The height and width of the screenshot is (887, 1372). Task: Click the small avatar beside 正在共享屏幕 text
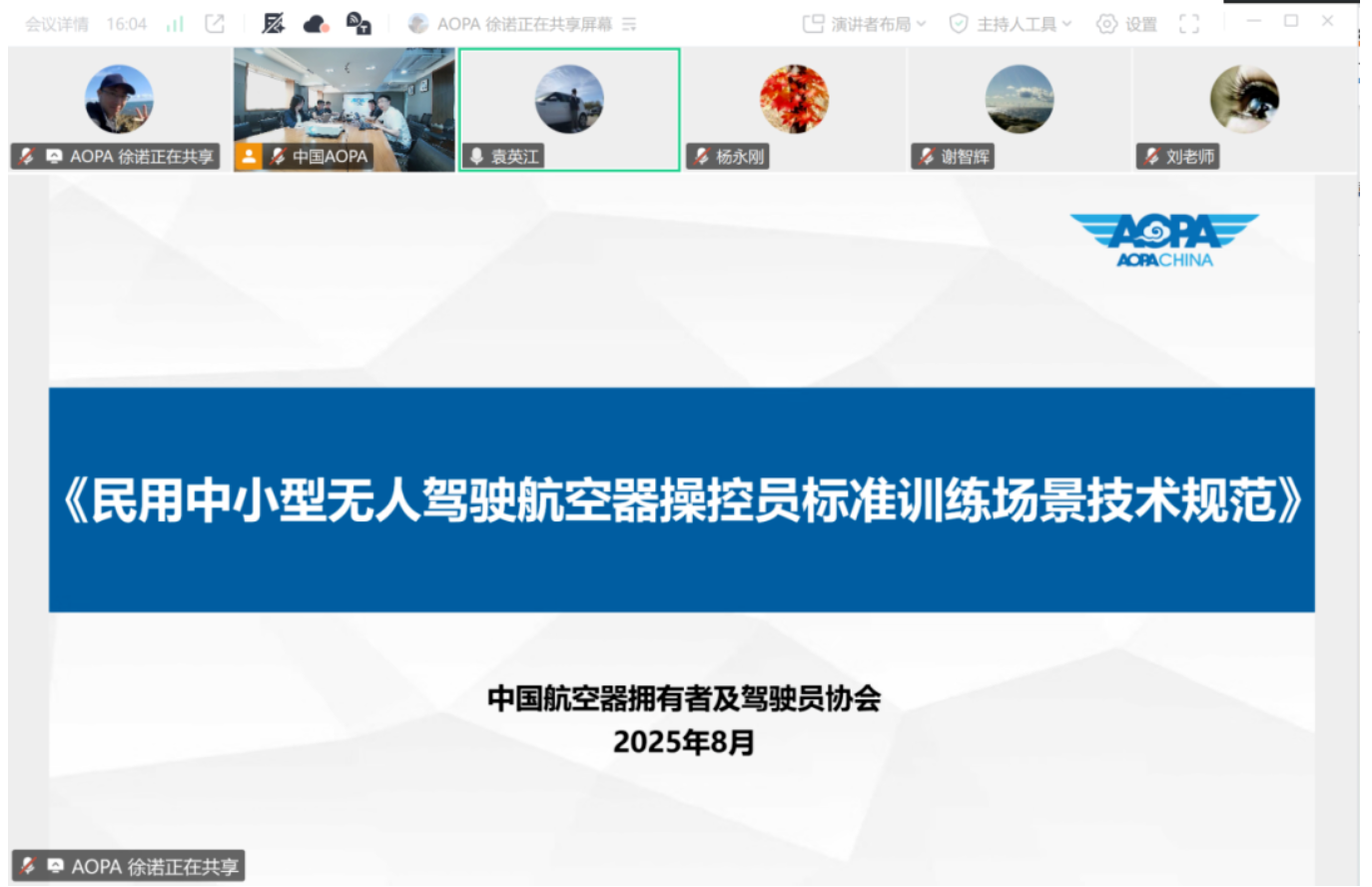(x=418, y=24)
